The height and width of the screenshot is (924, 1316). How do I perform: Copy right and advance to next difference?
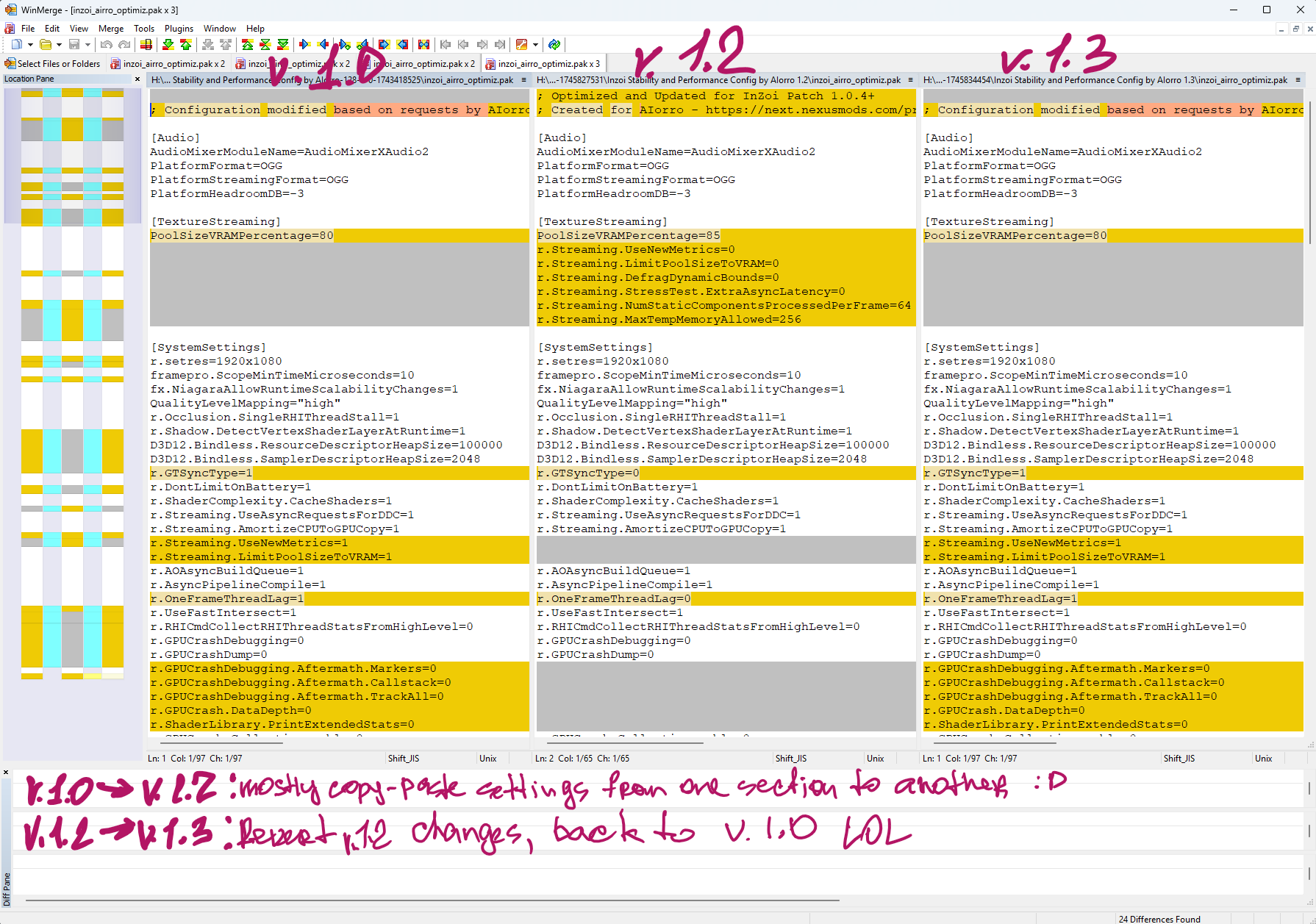pos(344,45)
